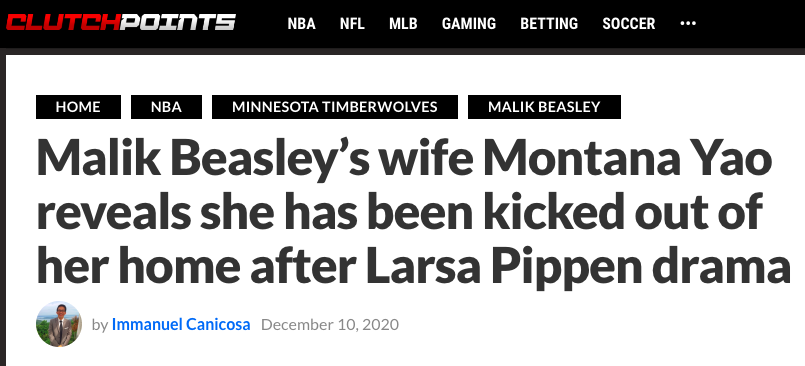Navigate to the BETTING section
Screen dimensions: 805x366
click(x=549, y=24)
